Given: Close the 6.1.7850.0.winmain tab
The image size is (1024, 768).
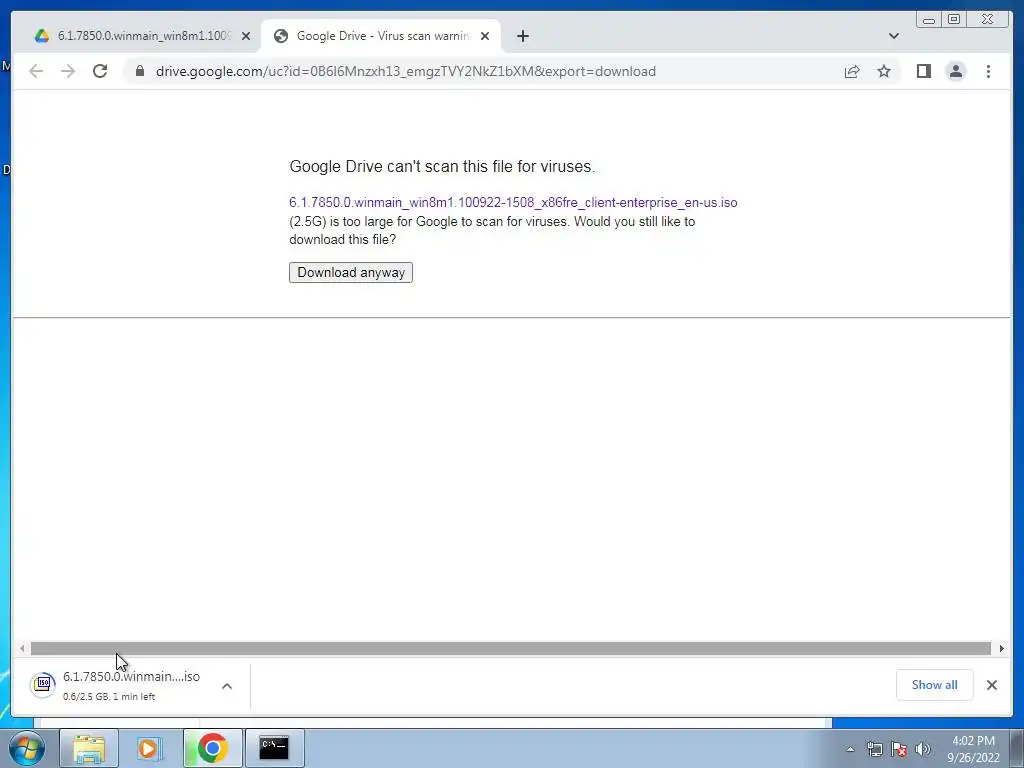Looking at the screenshot, I should pos(246,36).
